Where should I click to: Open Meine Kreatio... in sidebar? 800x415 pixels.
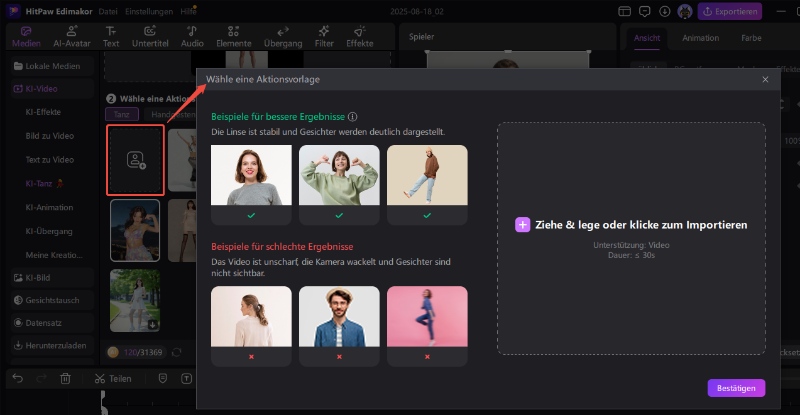point(54,255)
